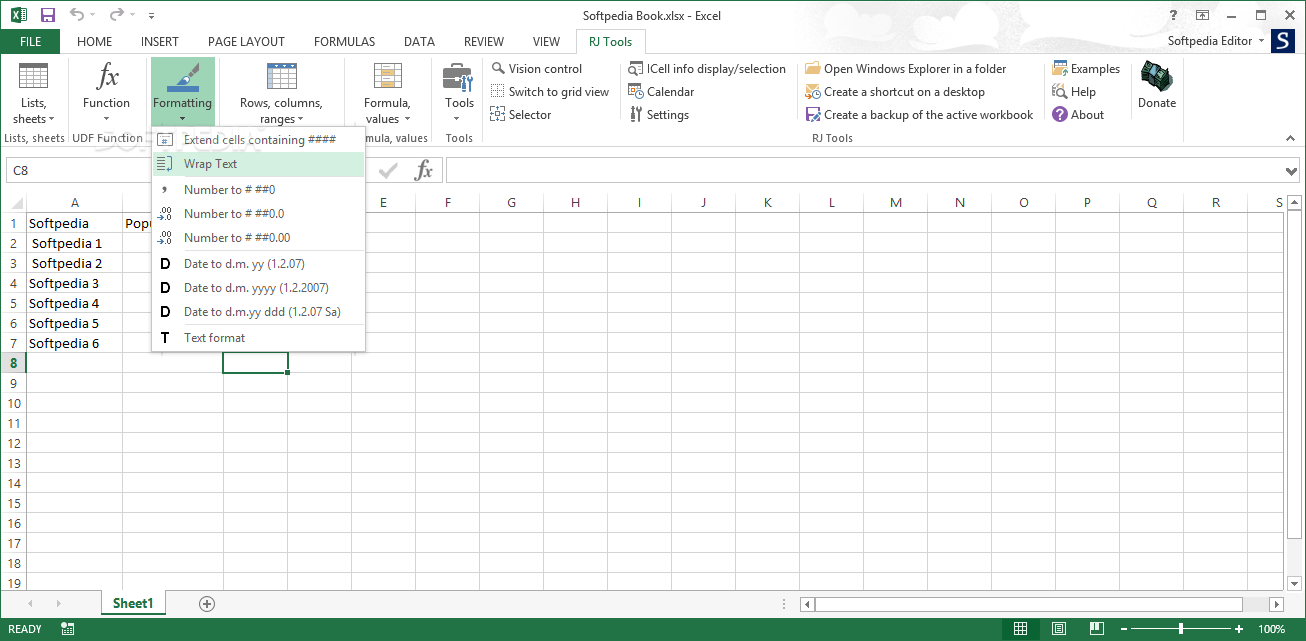Click the macro recording status bar icon
Viewport: 1306px width, 641px height.
tap(68, 629)
